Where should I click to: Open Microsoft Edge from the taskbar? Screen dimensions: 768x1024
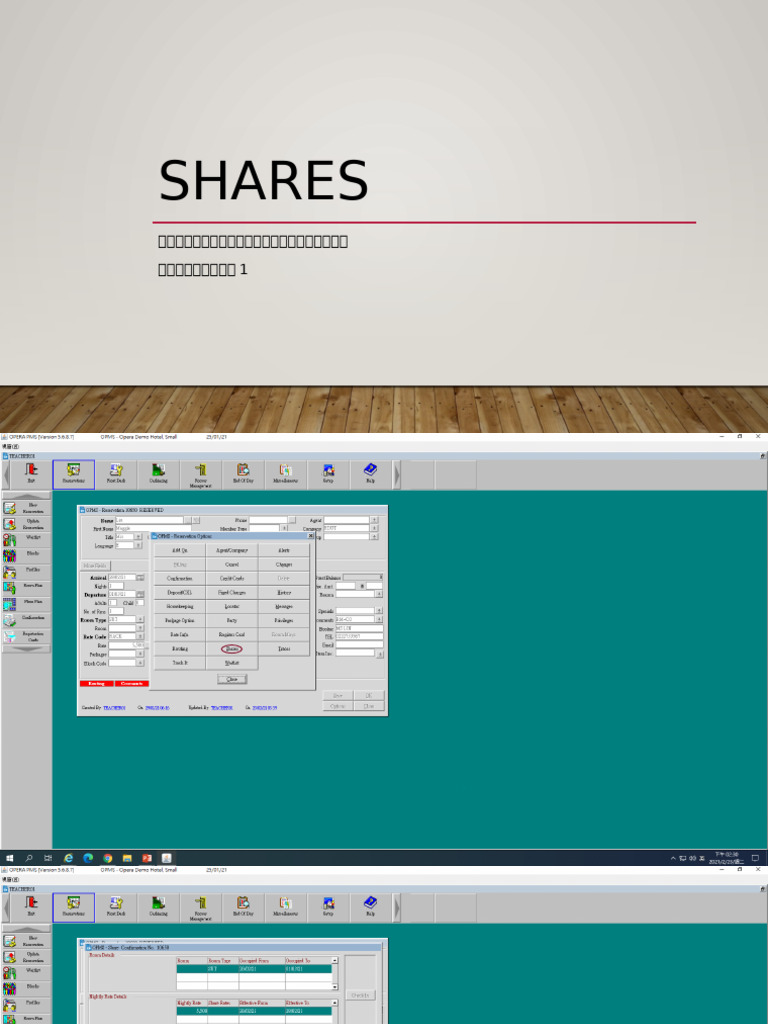(88, 858)
